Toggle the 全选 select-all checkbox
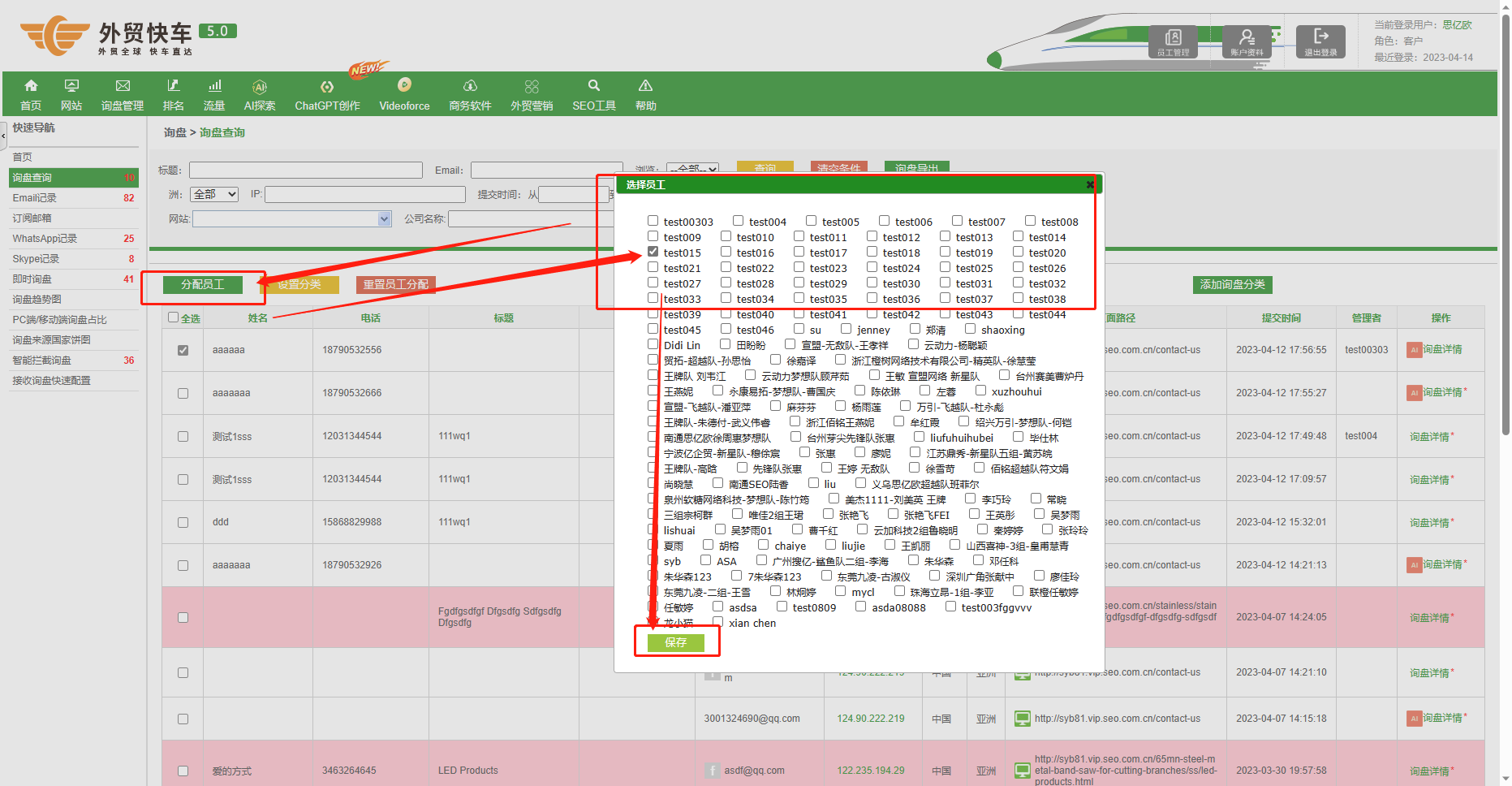The width and height of the screenshot is (1512, 786). click(173, 317)
